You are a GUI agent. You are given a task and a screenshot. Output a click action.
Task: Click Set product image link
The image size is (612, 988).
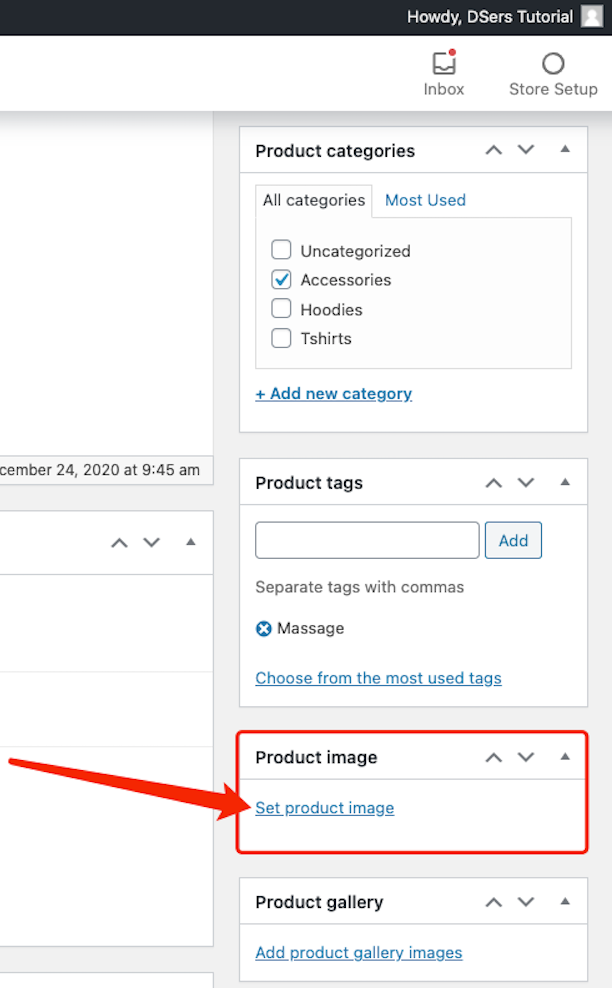click(325, 808)
